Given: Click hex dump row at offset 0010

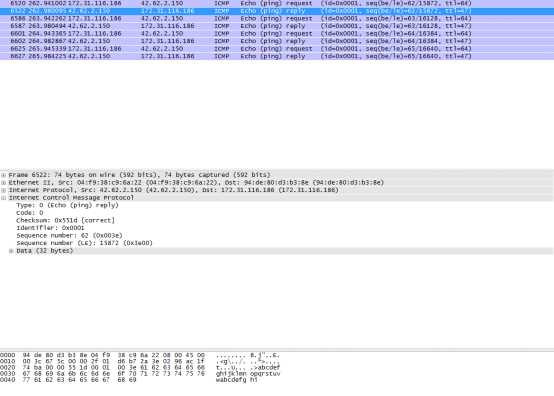Looking at the screenshot, I should tap(140, 362).
